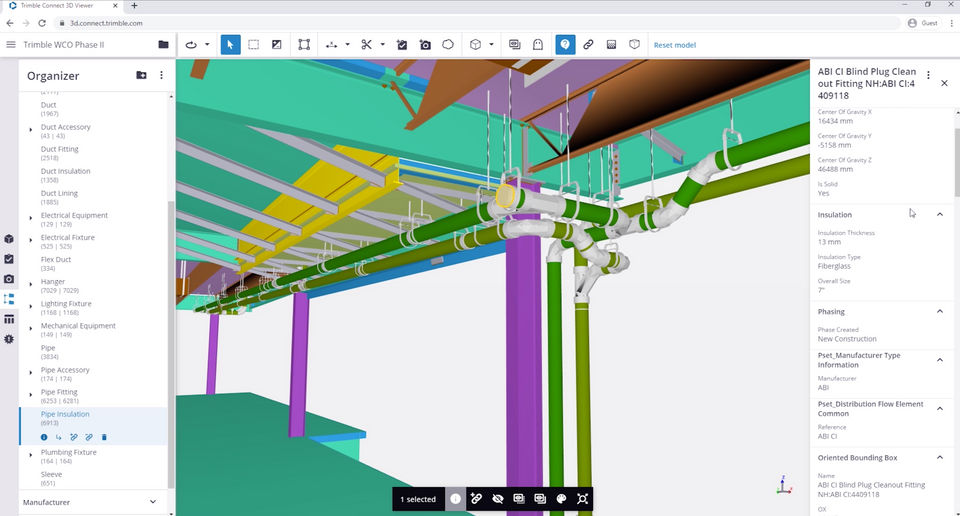The image size is (960, 516).
Task: Zoom to fit the selected object
Action: click(x=582, y=498)
